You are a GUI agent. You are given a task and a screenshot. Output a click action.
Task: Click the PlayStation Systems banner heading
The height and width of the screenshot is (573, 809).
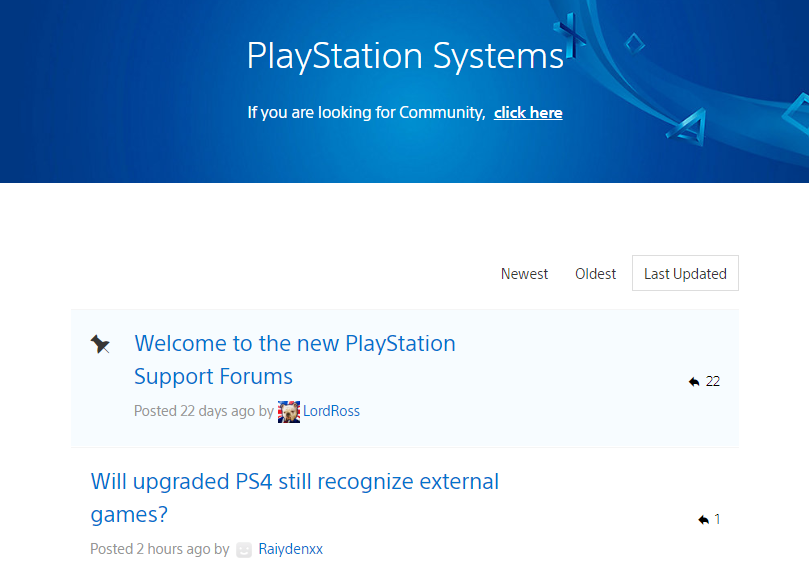[405, 56]
